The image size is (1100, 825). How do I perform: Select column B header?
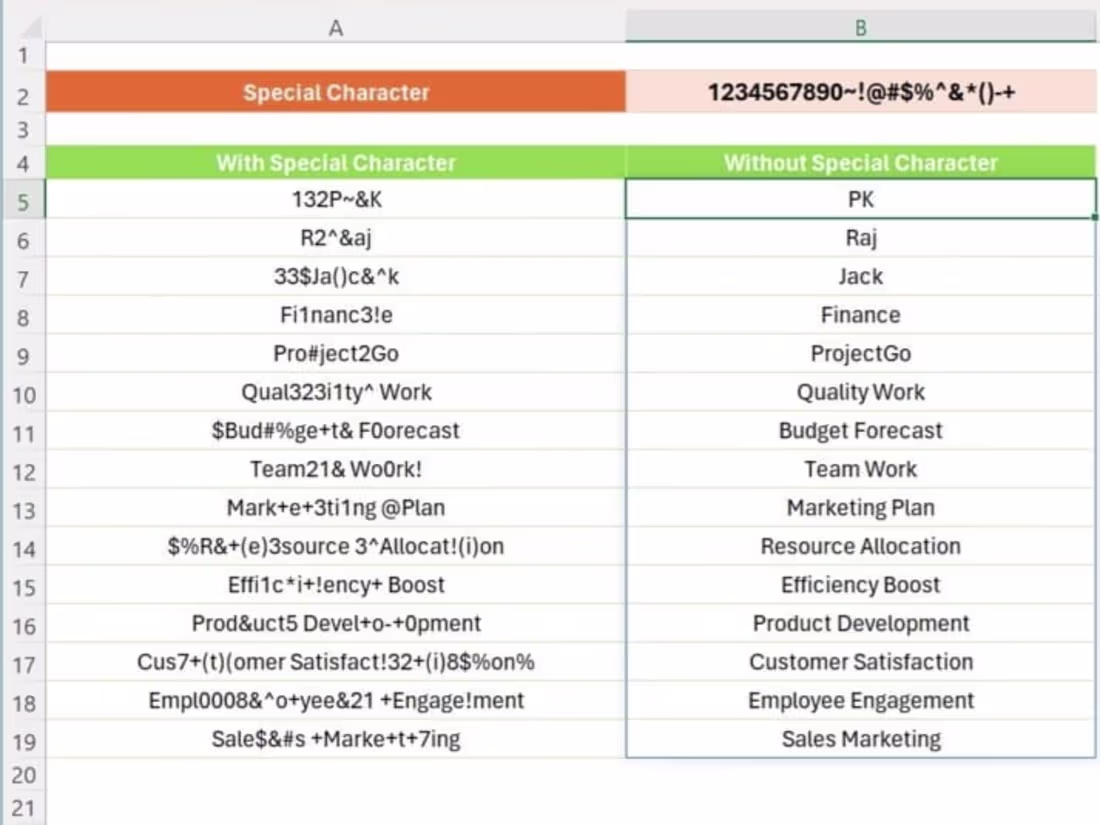click(x=861, y=28)
